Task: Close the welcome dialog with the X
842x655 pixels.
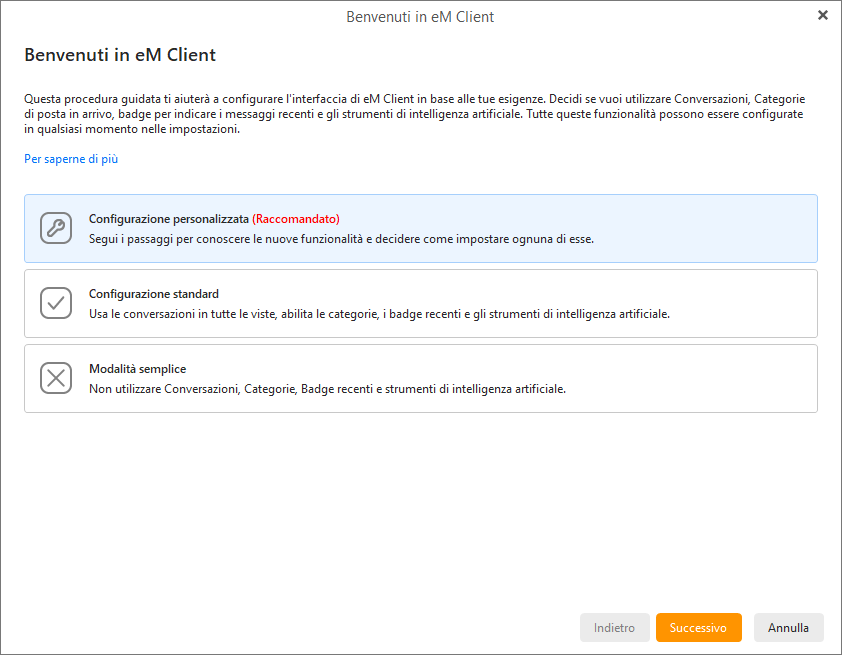Action: 822,16
